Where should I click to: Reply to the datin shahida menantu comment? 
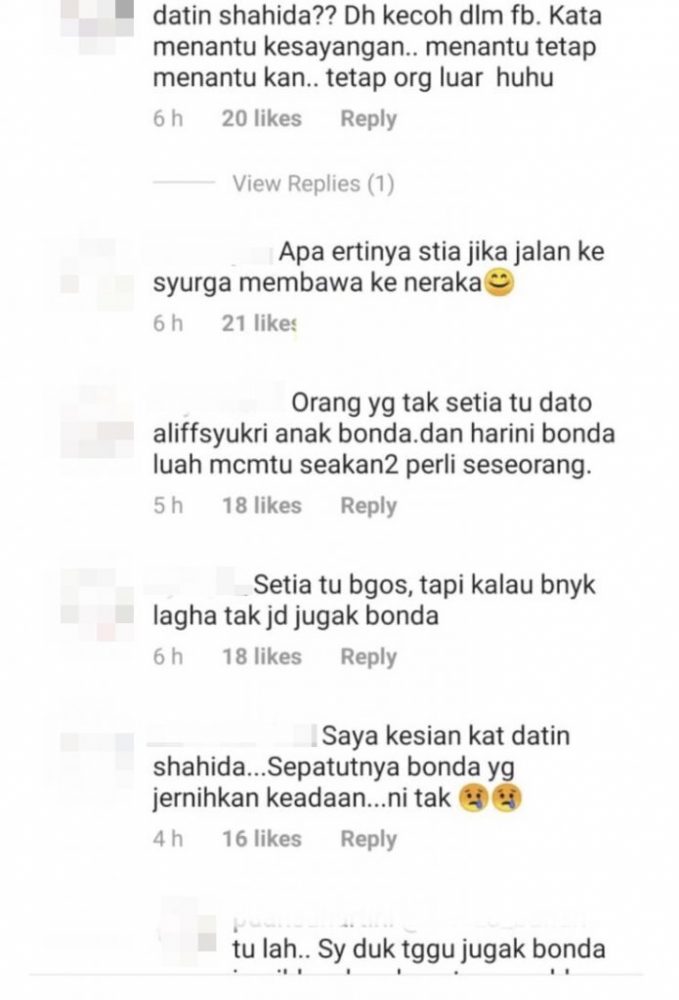point(369,119)
